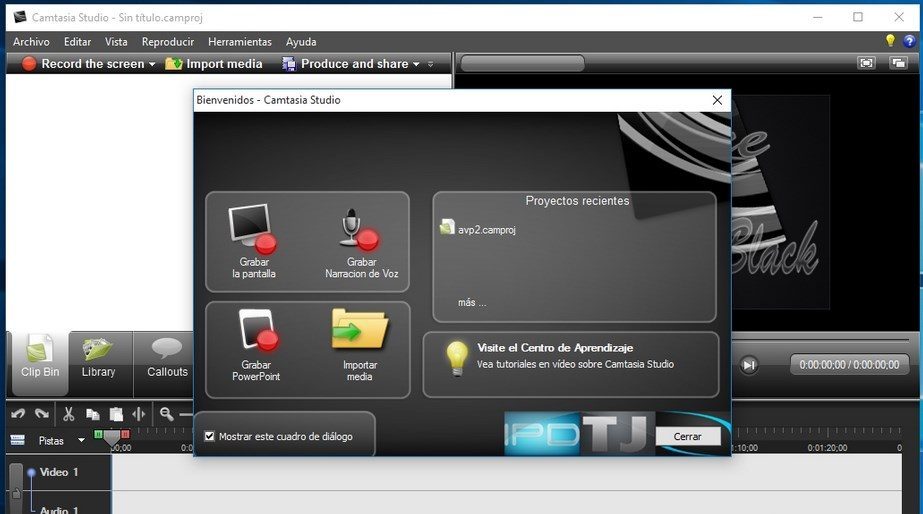Open the Clip Bin tab
The height and width of the screenshot is (514, 923).
click(39, 362)
